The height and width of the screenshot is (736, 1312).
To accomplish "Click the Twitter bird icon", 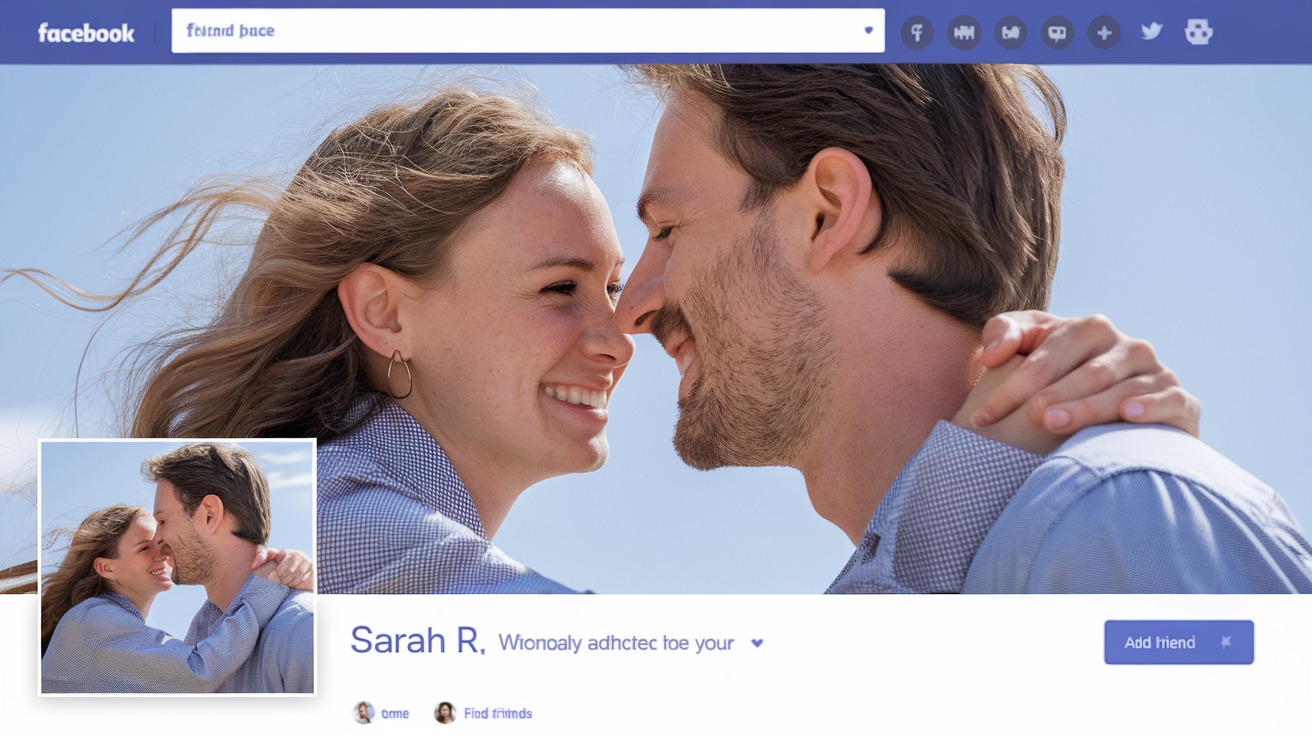I will pyautogui.click(x=1152, y=32).
